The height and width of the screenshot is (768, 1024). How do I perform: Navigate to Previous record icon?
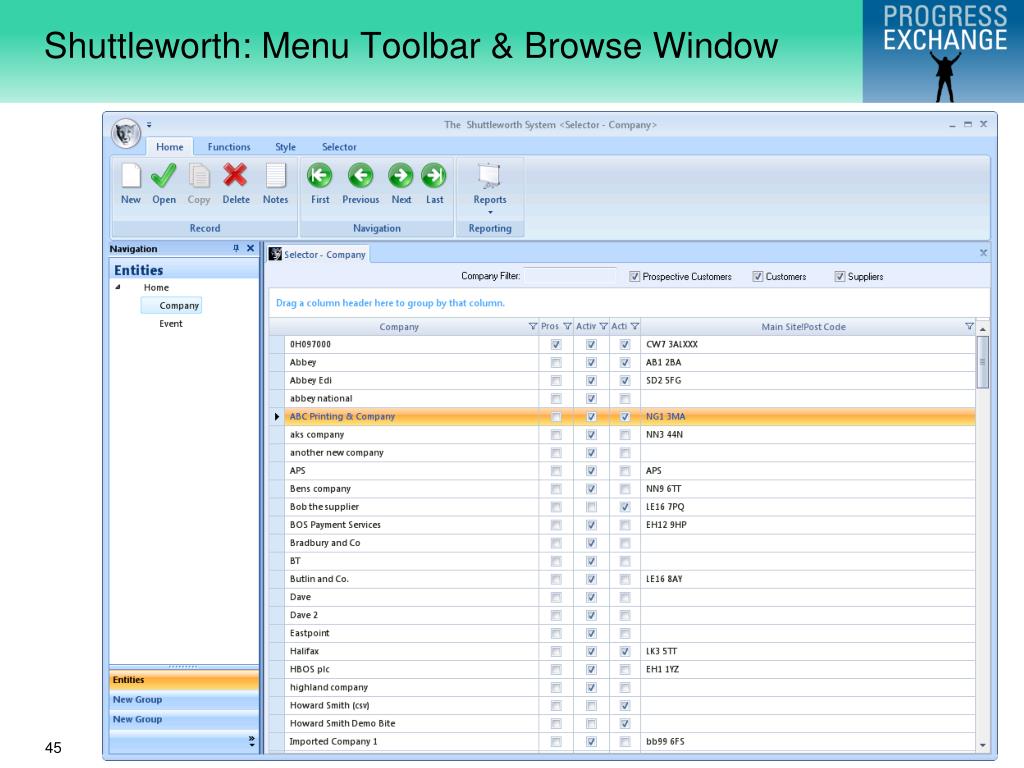[360, 177]
